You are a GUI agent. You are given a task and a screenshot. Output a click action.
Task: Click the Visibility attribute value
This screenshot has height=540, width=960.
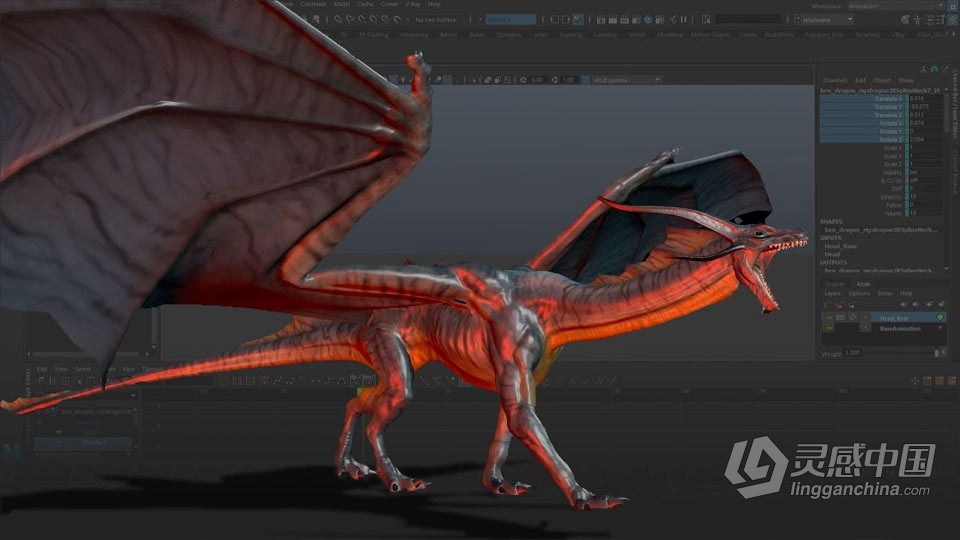click(926, 172)
